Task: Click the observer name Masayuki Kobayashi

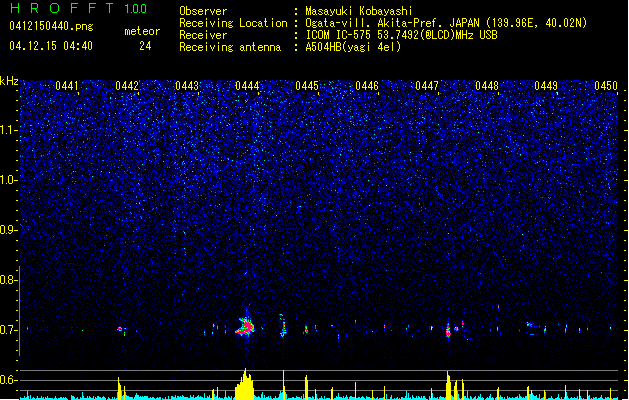Action: (x=359, y=11)
